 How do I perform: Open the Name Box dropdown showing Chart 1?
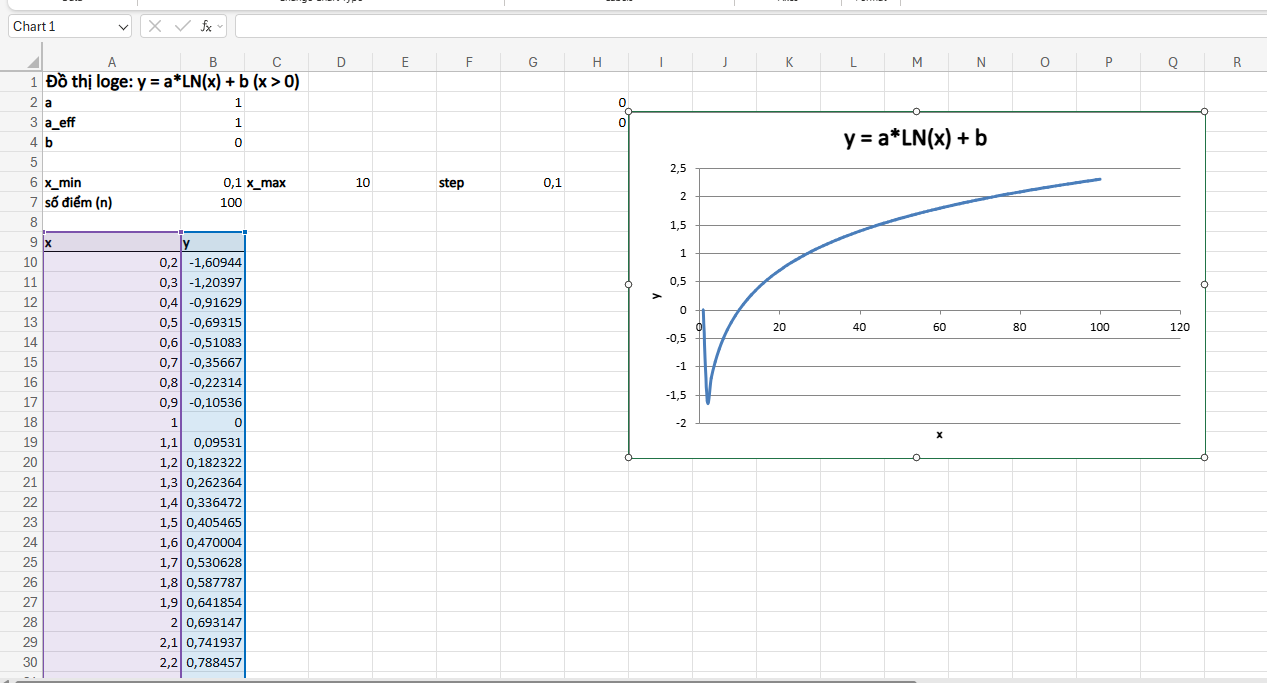click(x=125, y=26)
